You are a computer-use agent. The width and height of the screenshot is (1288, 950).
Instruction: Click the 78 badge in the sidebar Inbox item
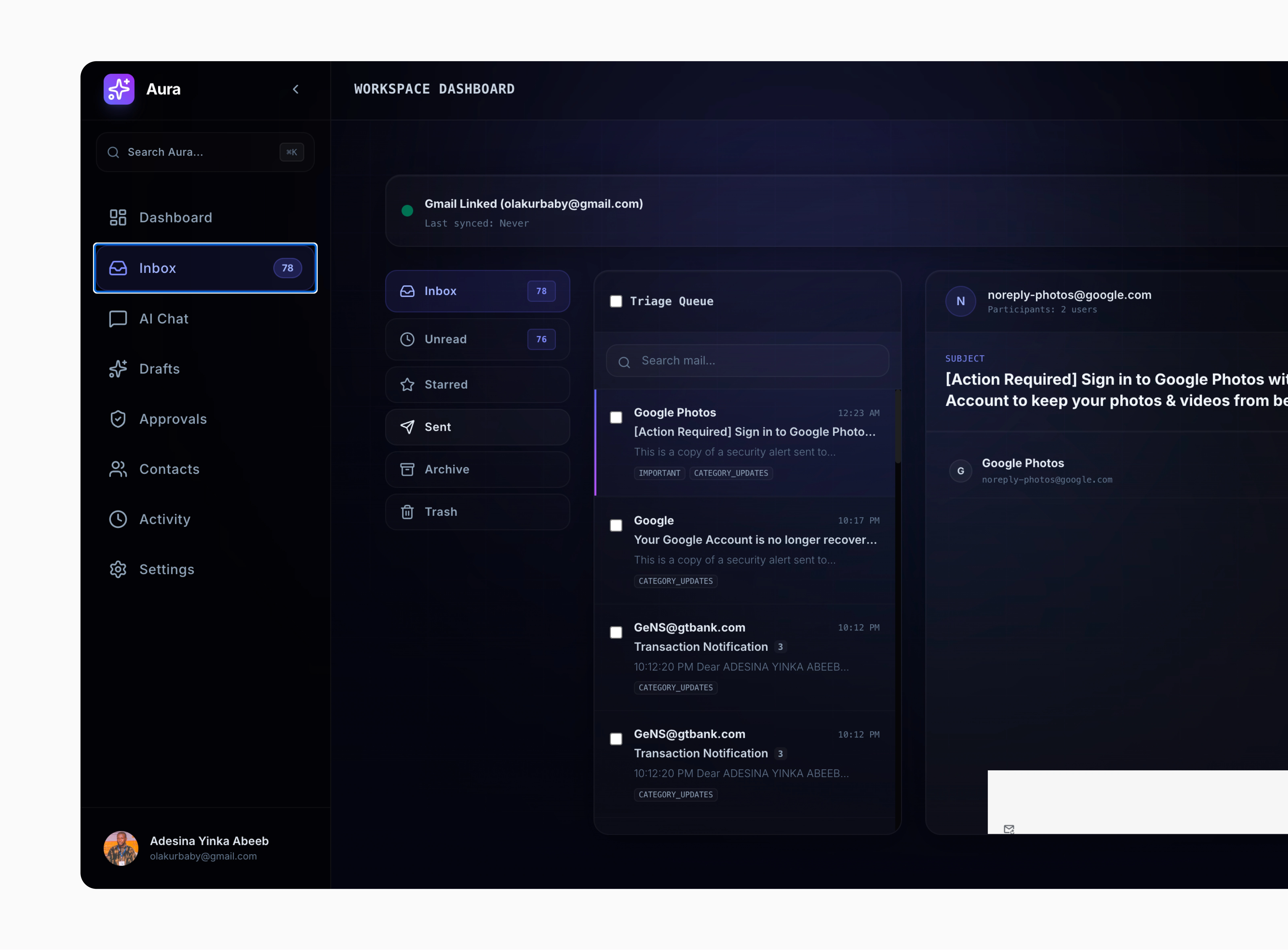(288, 268)
